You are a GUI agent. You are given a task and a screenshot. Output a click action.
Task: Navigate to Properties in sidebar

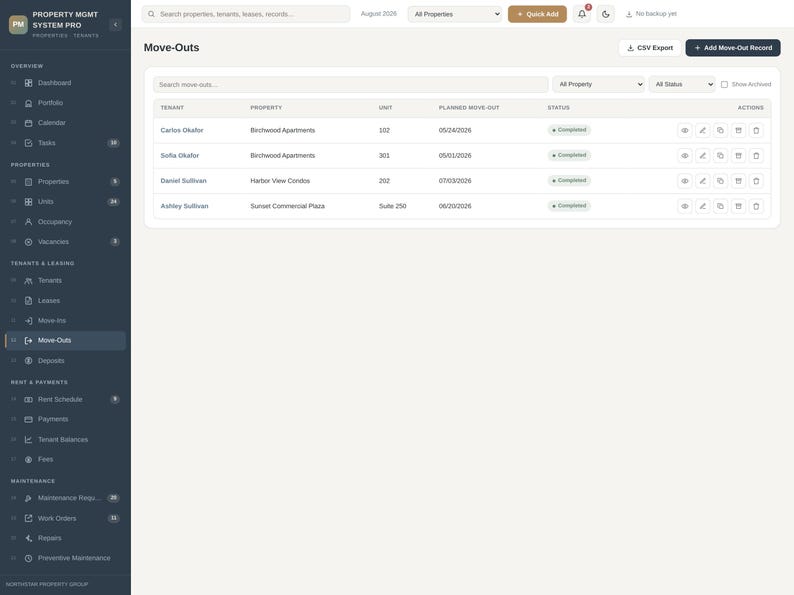coord(65,181)
